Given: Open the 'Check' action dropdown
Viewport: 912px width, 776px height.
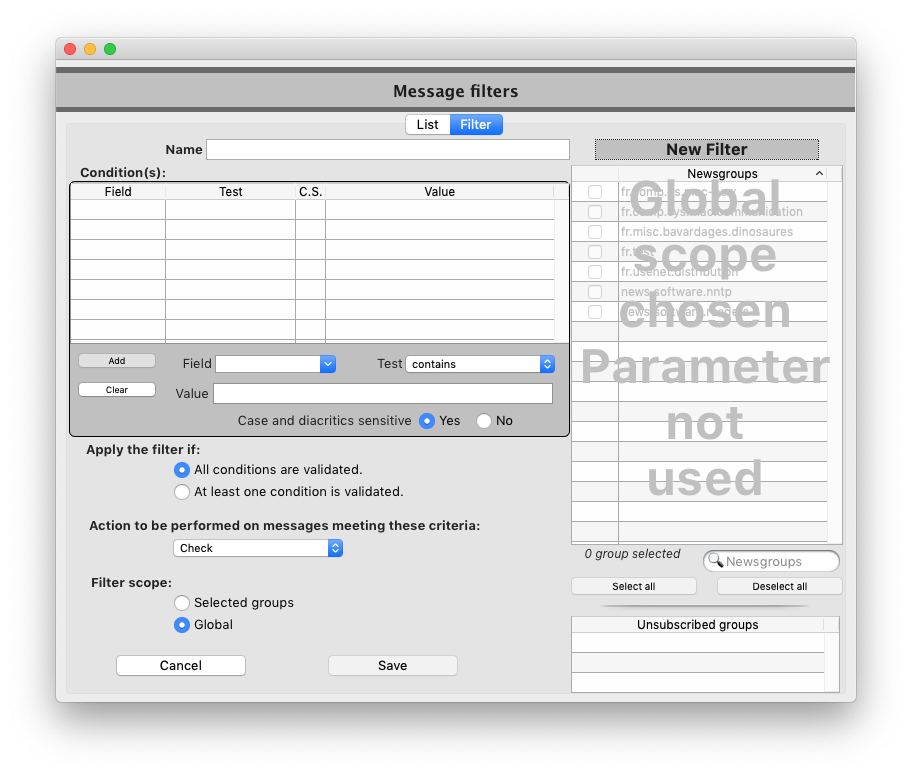Looking at the screenshot, I should tap(258, 548).
